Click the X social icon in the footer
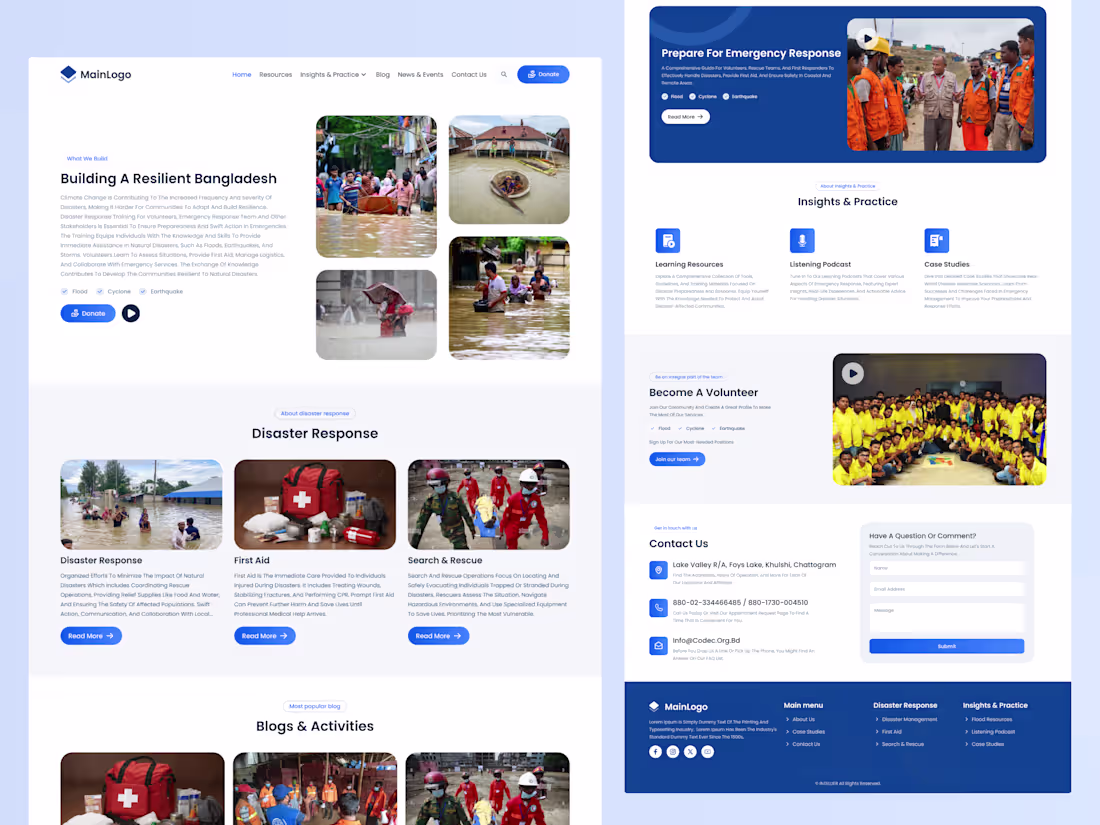1100x825 pixels. tap(689, 751)
